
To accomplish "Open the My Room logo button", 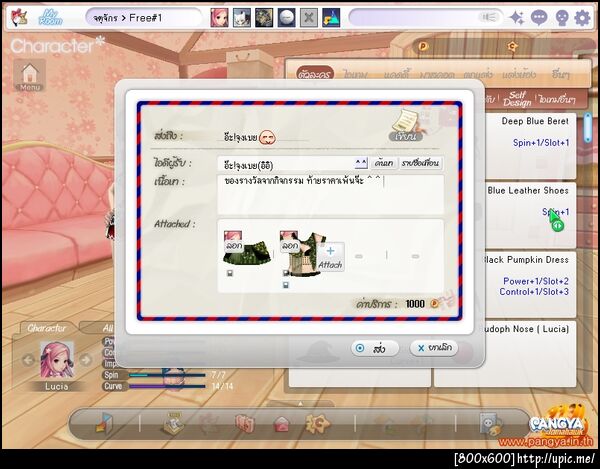I will coord(50,18).
